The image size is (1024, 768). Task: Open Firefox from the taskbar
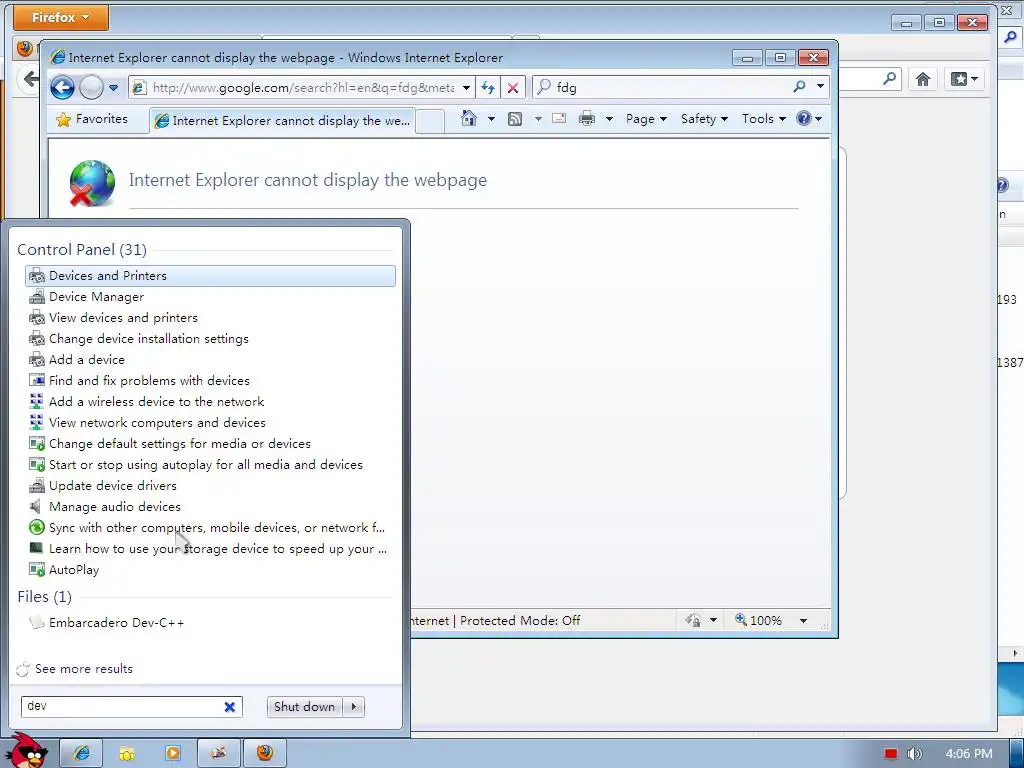(265, 753)
